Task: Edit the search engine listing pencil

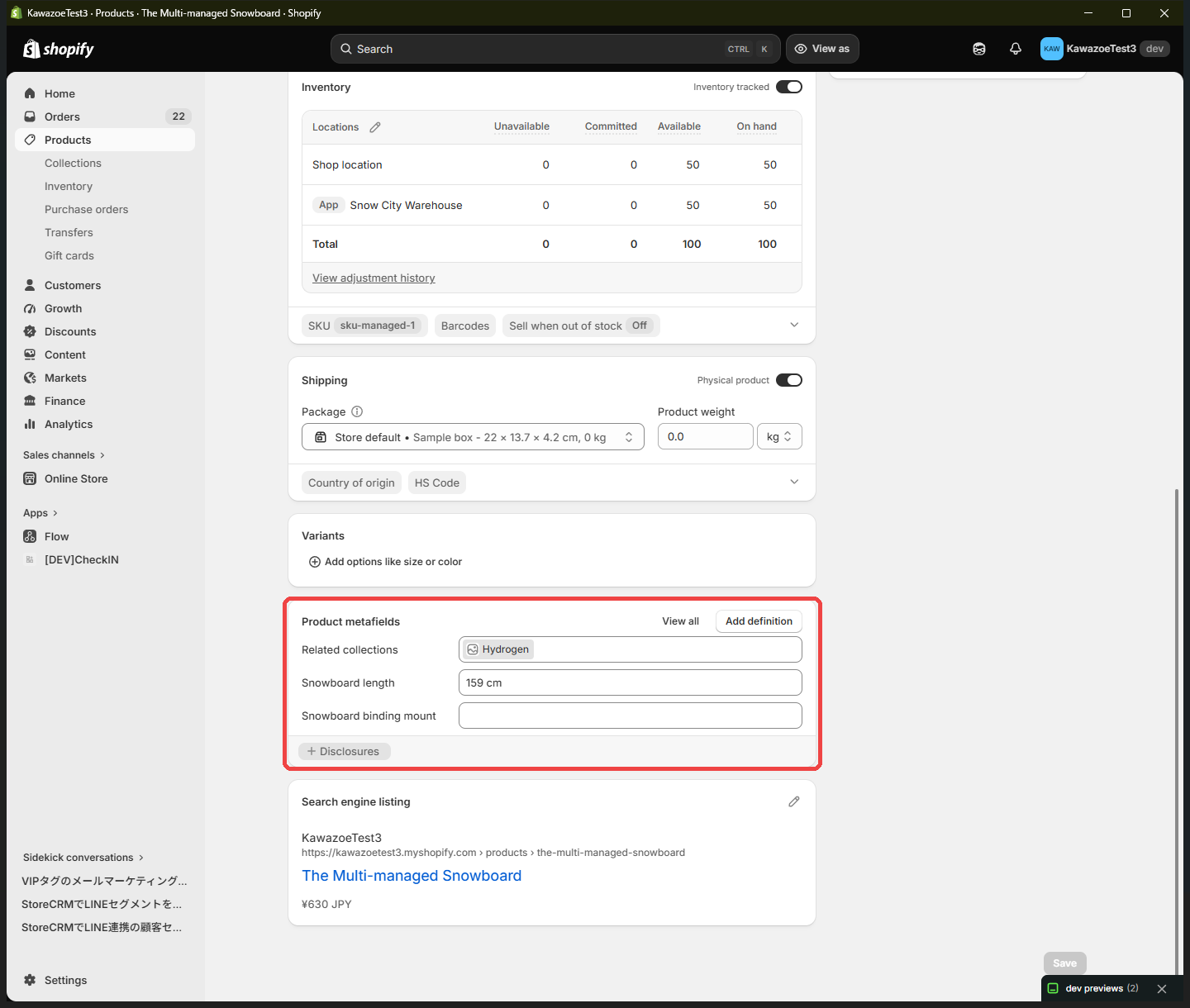Action: tap(794, 801)
